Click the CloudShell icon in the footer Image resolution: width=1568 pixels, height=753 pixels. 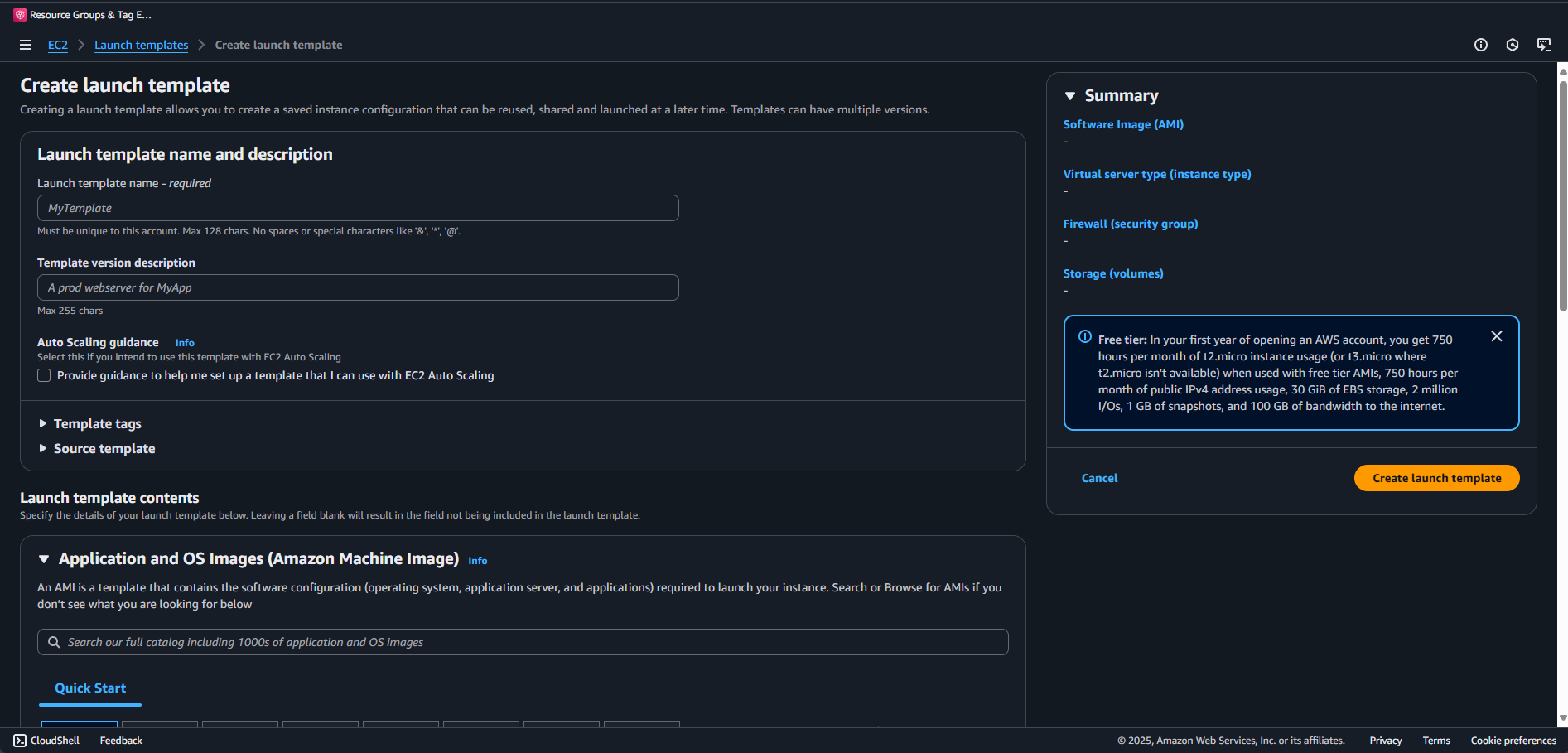click(20, 741)
